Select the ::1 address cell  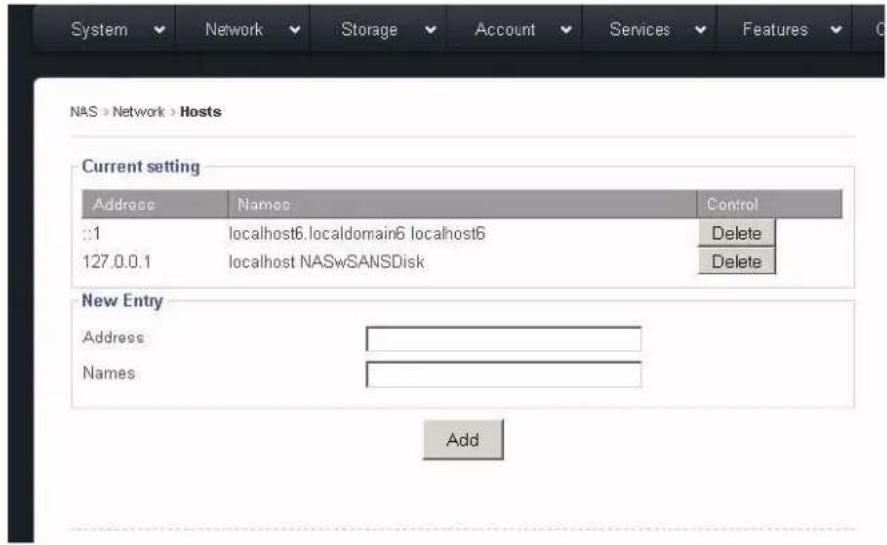pos(92,233)
